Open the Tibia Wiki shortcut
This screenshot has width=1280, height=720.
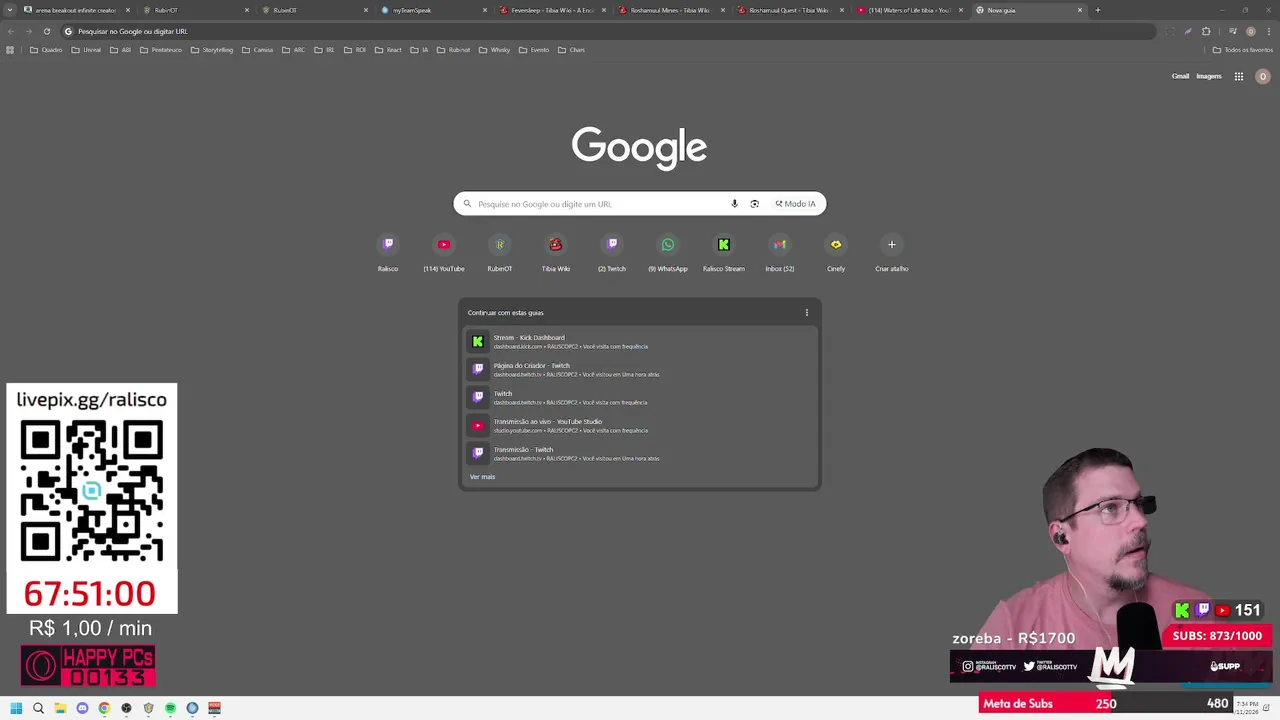pos(556,252)
